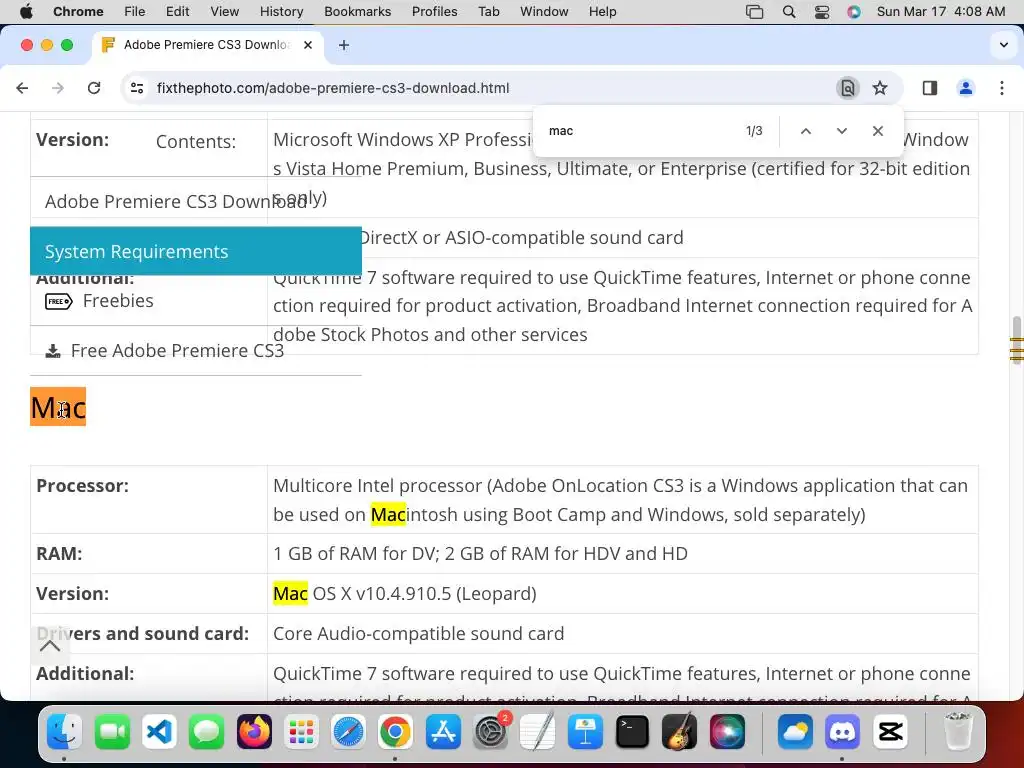Image resolution: width=1024 pixels, height=768 pixels.
Task: Bookmark this page with the star
Action: click(x=880, y=88)
